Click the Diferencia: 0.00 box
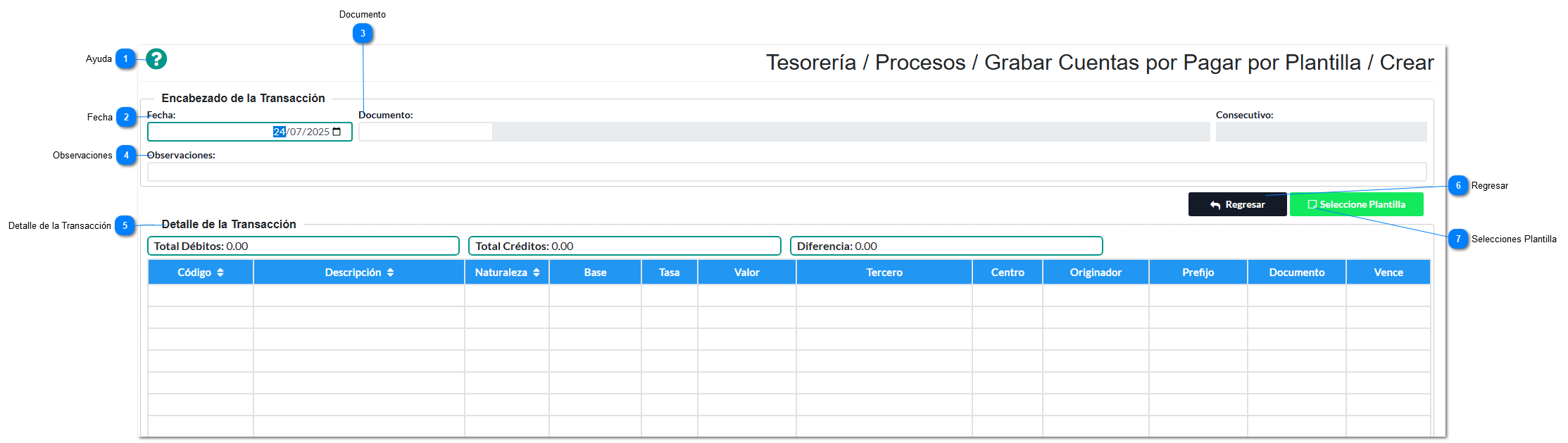The width and height of the screenshot is (1568, 443). coord(946,246)
